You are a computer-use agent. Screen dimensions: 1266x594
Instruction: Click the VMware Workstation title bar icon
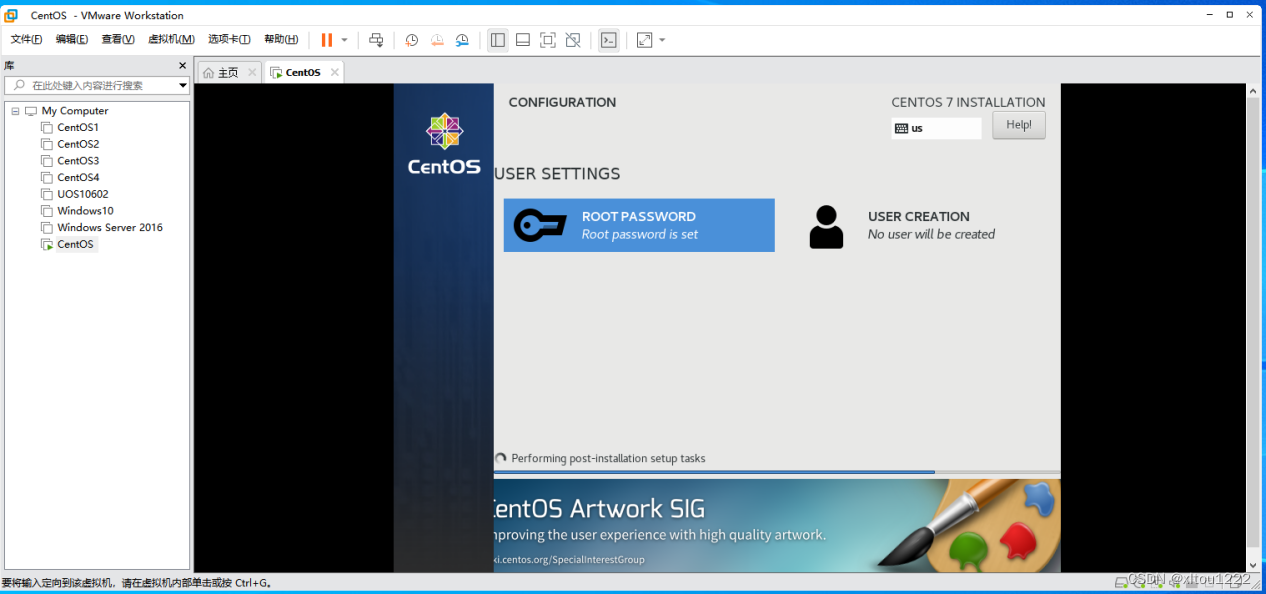pos(11,15)
